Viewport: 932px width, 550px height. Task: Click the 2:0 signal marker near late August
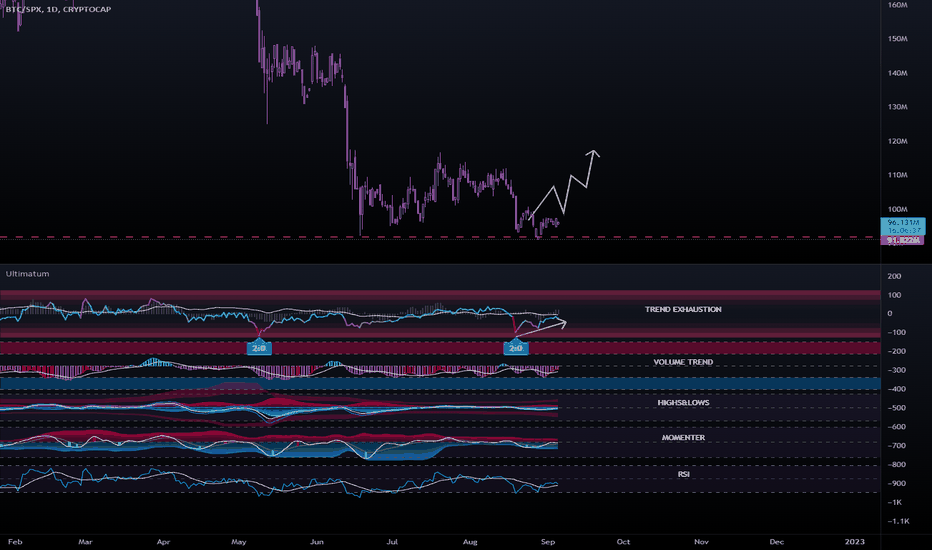[515, 348]
